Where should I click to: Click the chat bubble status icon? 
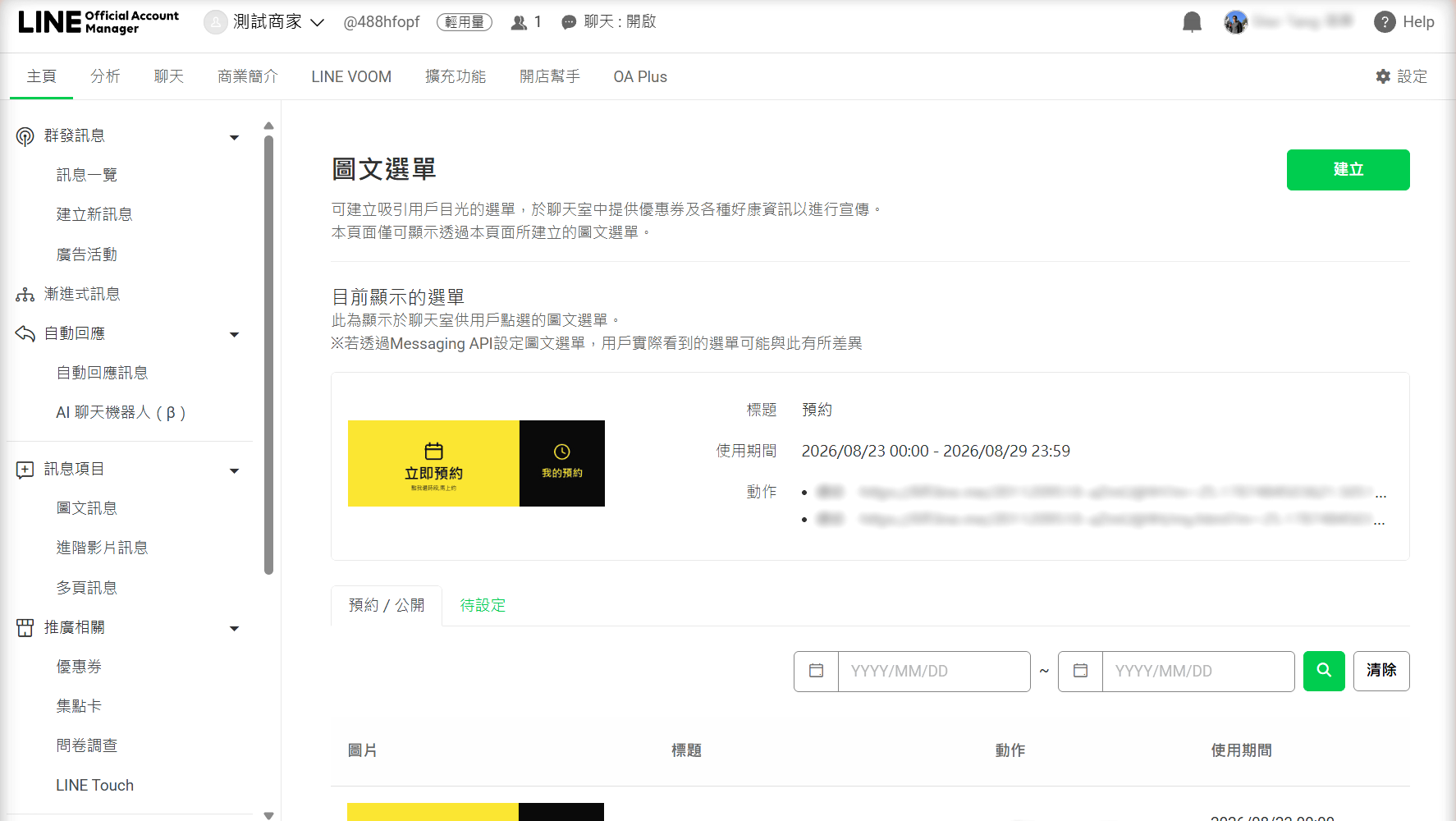click(x=569, y=23)
